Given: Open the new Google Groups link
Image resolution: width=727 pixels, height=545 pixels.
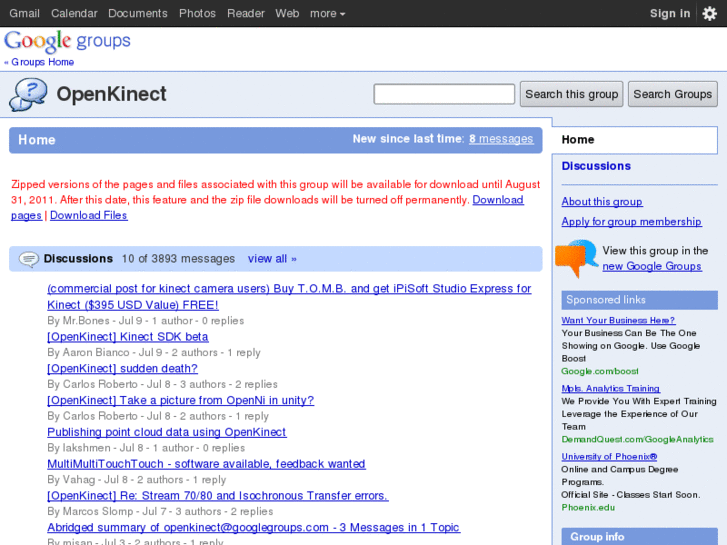Looking at the screenshot, I should pos(652,266).
